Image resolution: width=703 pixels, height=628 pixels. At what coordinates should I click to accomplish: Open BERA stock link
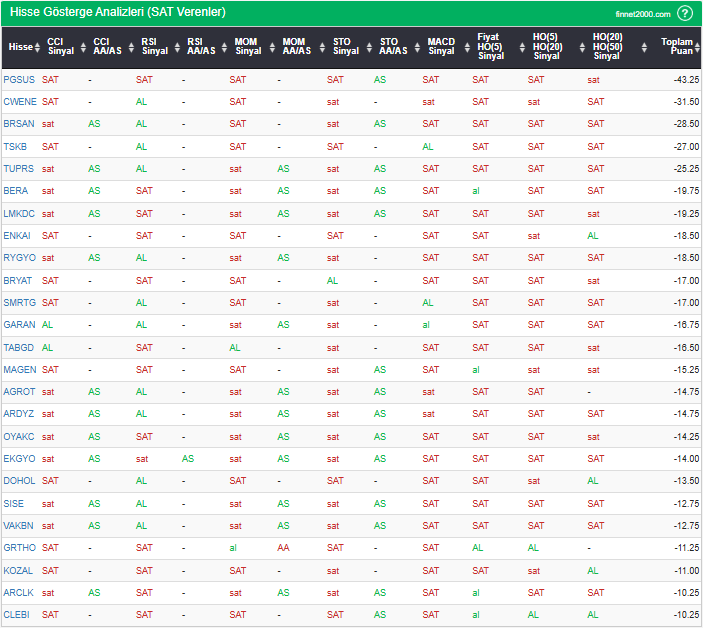click(x=15, y=191)
